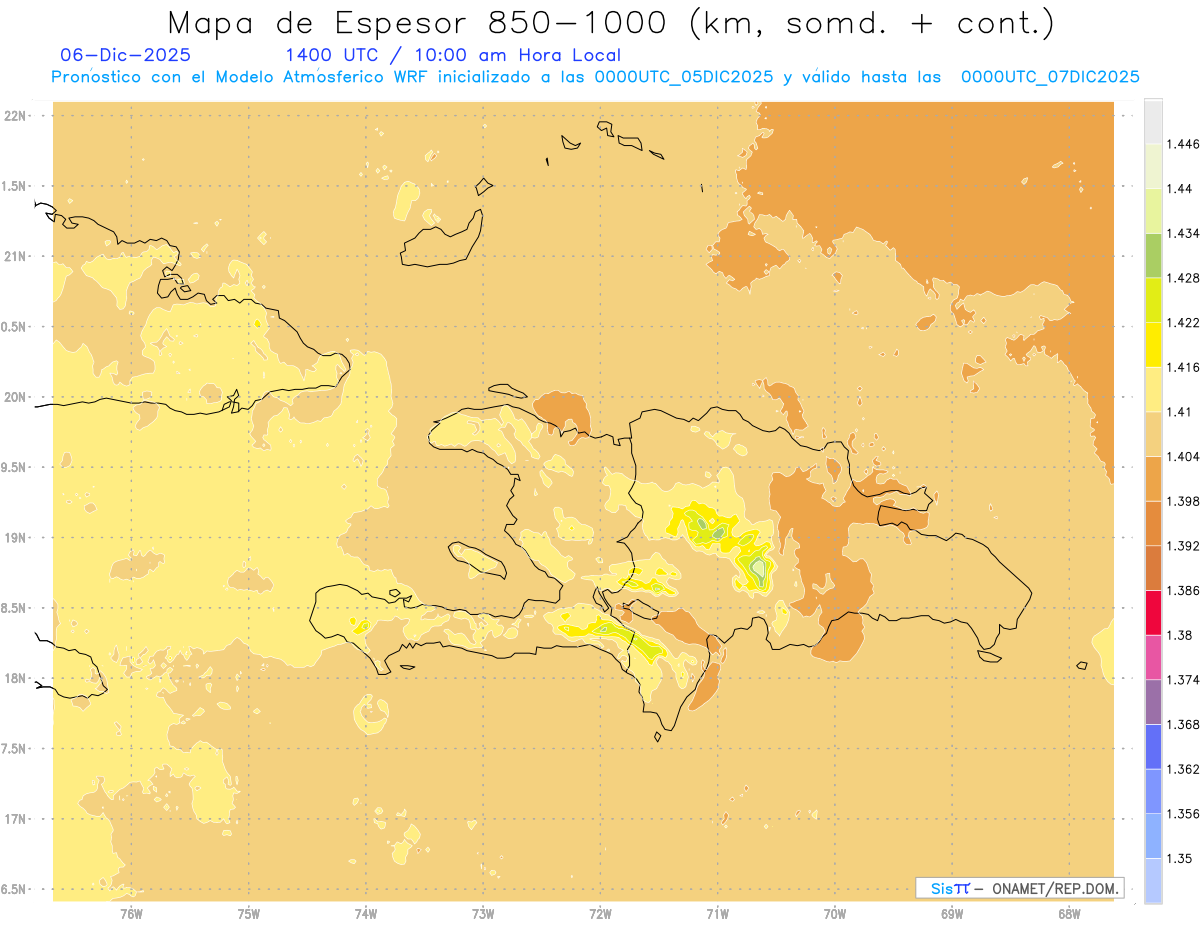Click the longitude label 75W
The height and width of the screenshot is (927, 1200).
pyautogui.click(x=249, y=912)
